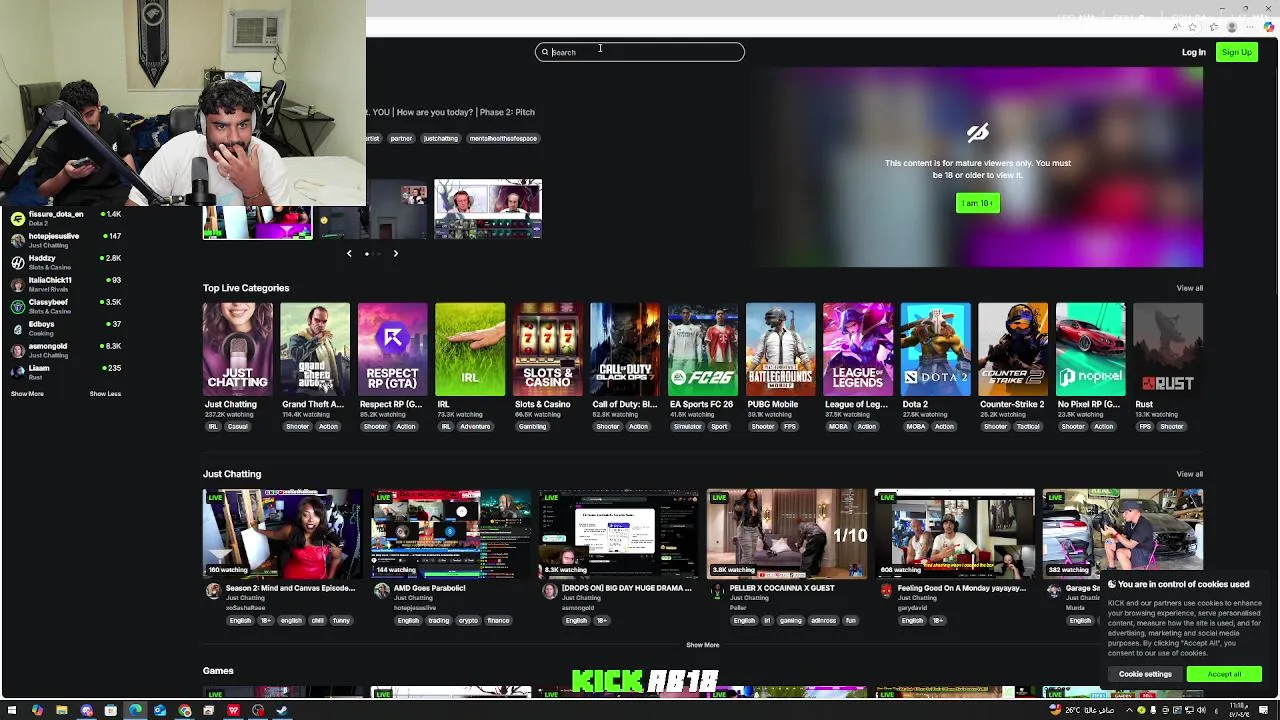Click the gaming tag under PELLER stream

tap(791, 621)
